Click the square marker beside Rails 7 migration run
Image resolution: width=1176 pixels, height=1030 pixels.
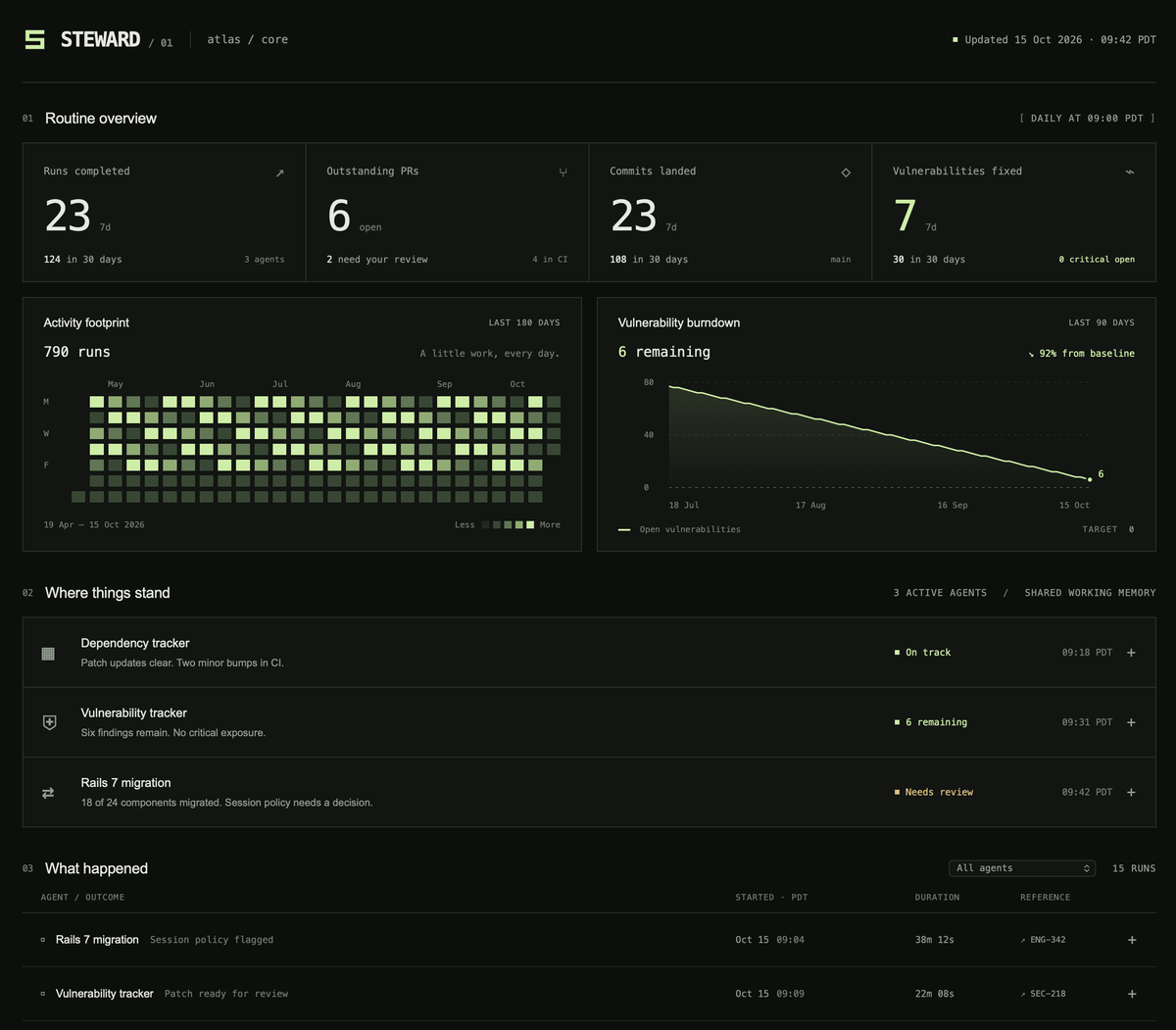pos(43,940)
